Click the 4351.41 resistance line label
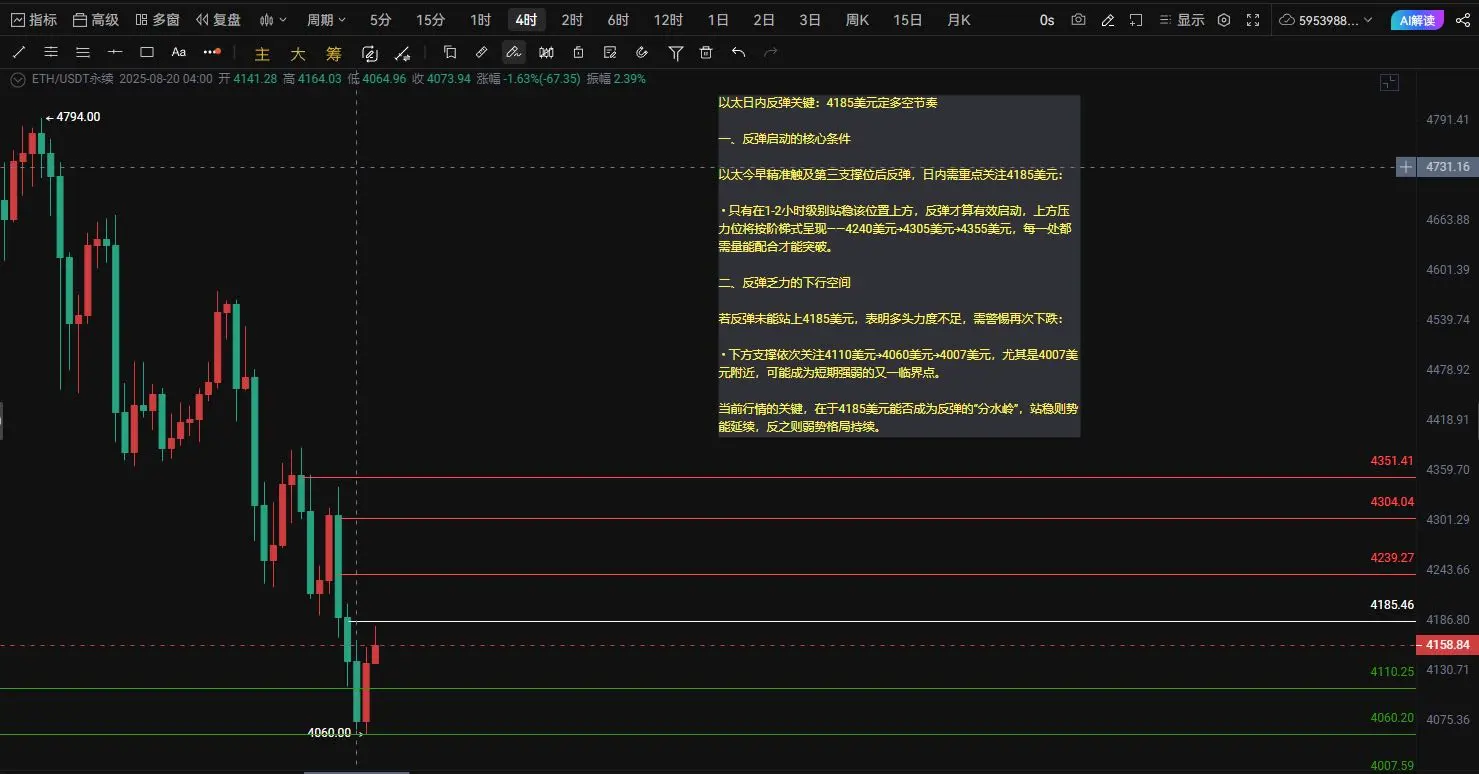This screenshot has height=774, width=1479. [x=1392, y=461]
